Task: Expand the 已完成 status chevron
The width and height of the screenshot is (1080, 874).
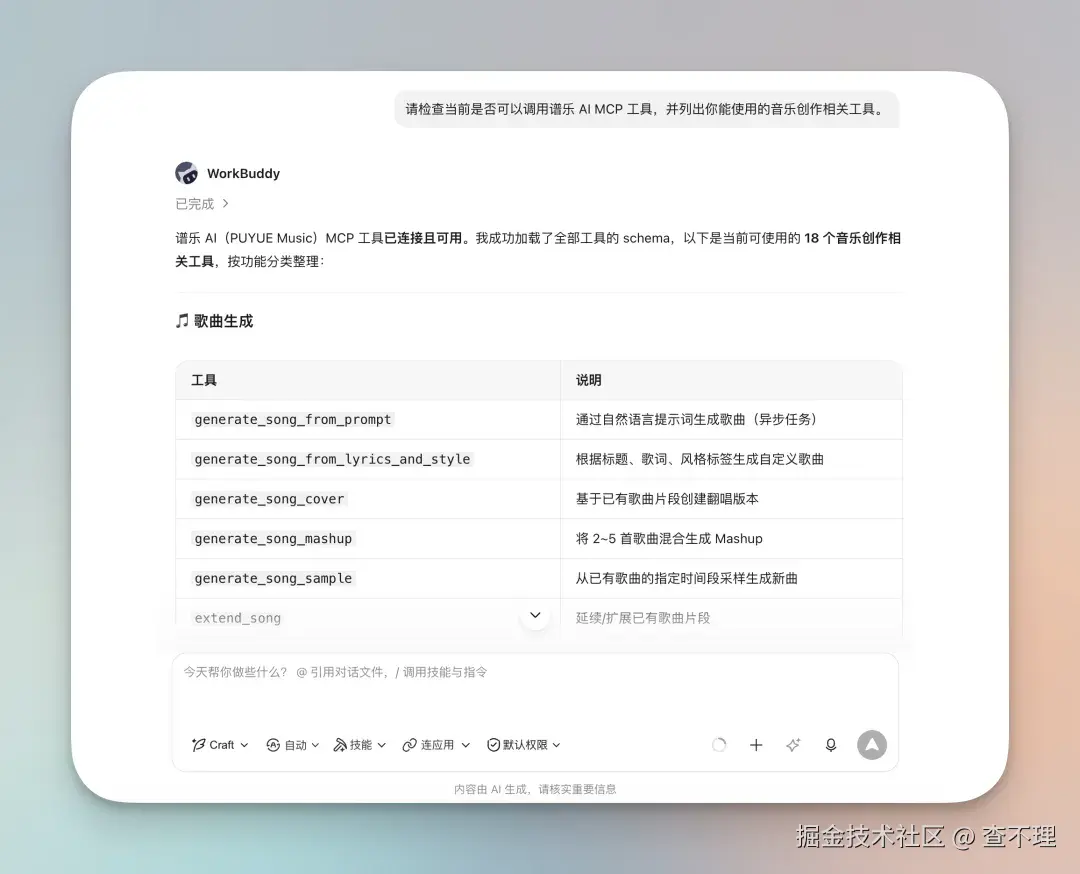Action: pos(225,204)
